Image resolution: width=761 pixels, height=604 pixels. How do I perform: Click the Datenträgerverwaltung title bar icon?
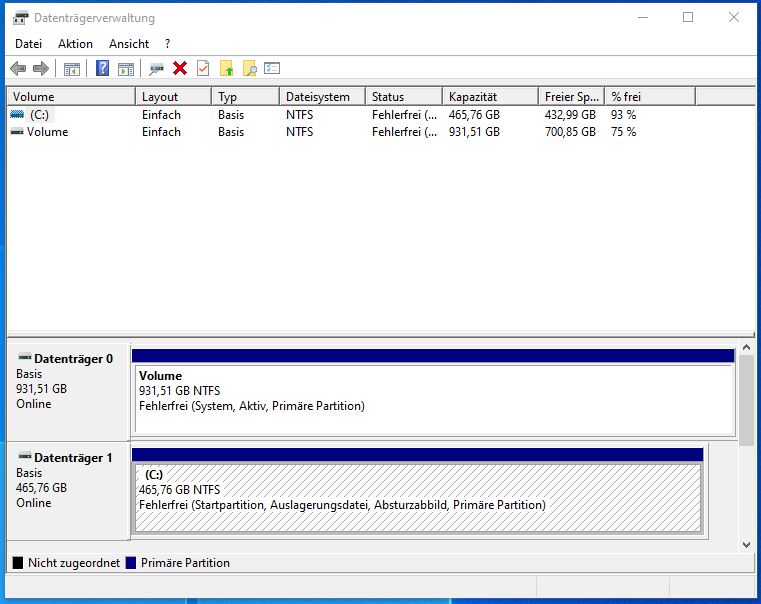(x=20, y=18)
